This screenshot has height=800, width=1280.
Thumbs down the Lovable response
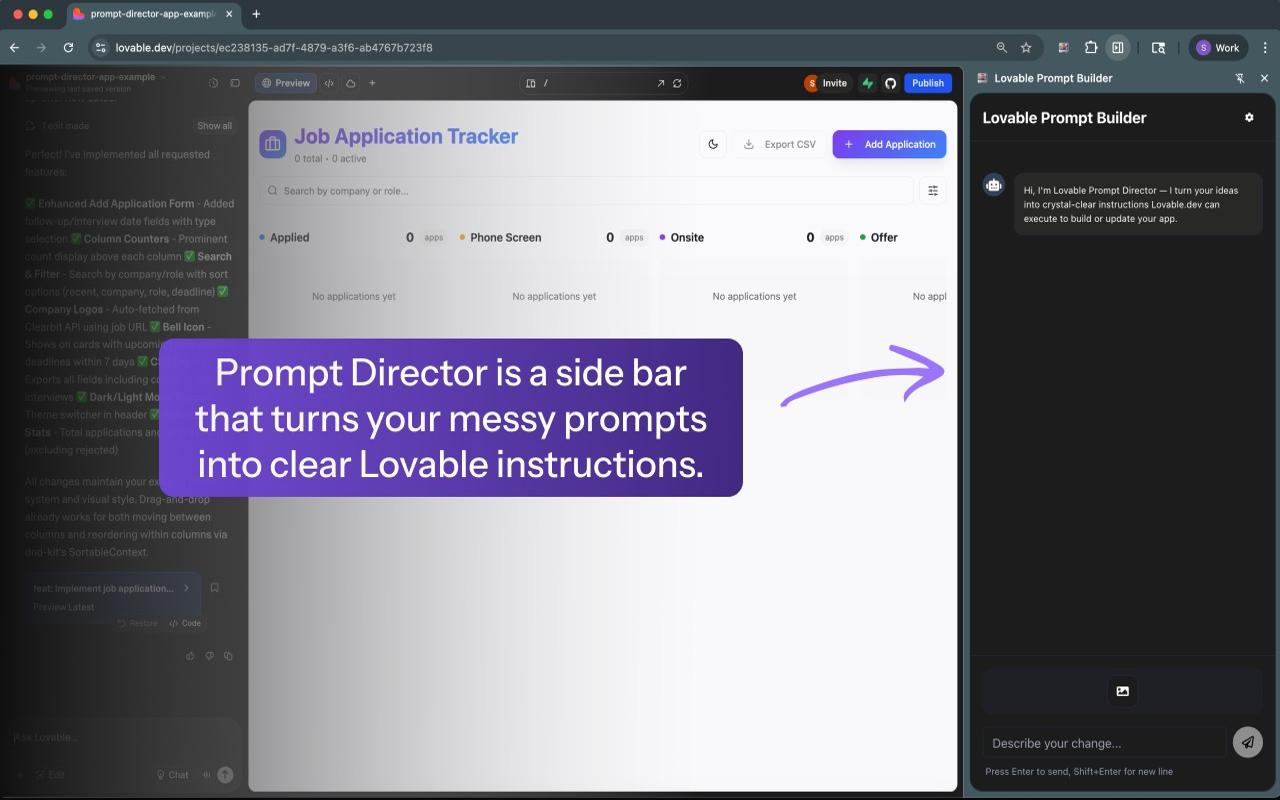click(209, 656)
